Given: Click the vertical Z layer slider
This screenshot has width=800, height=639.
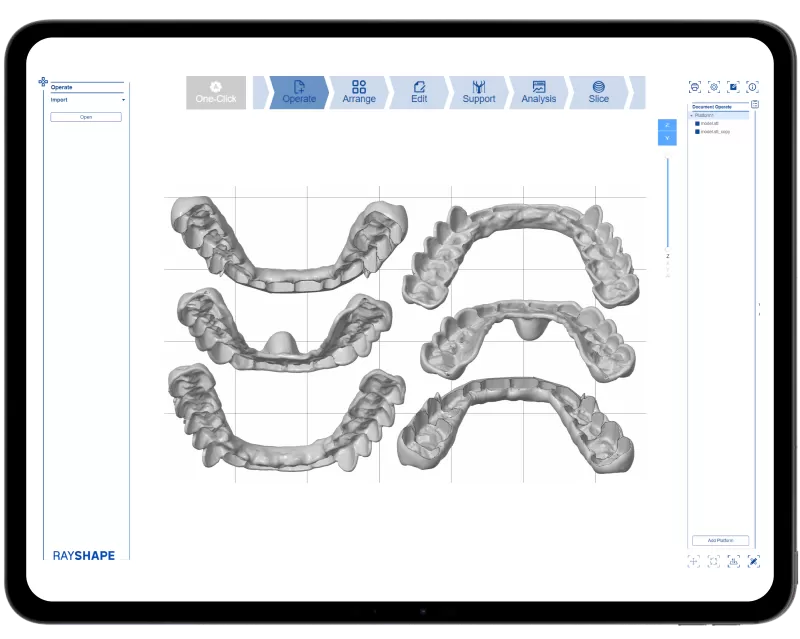Looking at the screenshot, I should click(x=667, y=200).
